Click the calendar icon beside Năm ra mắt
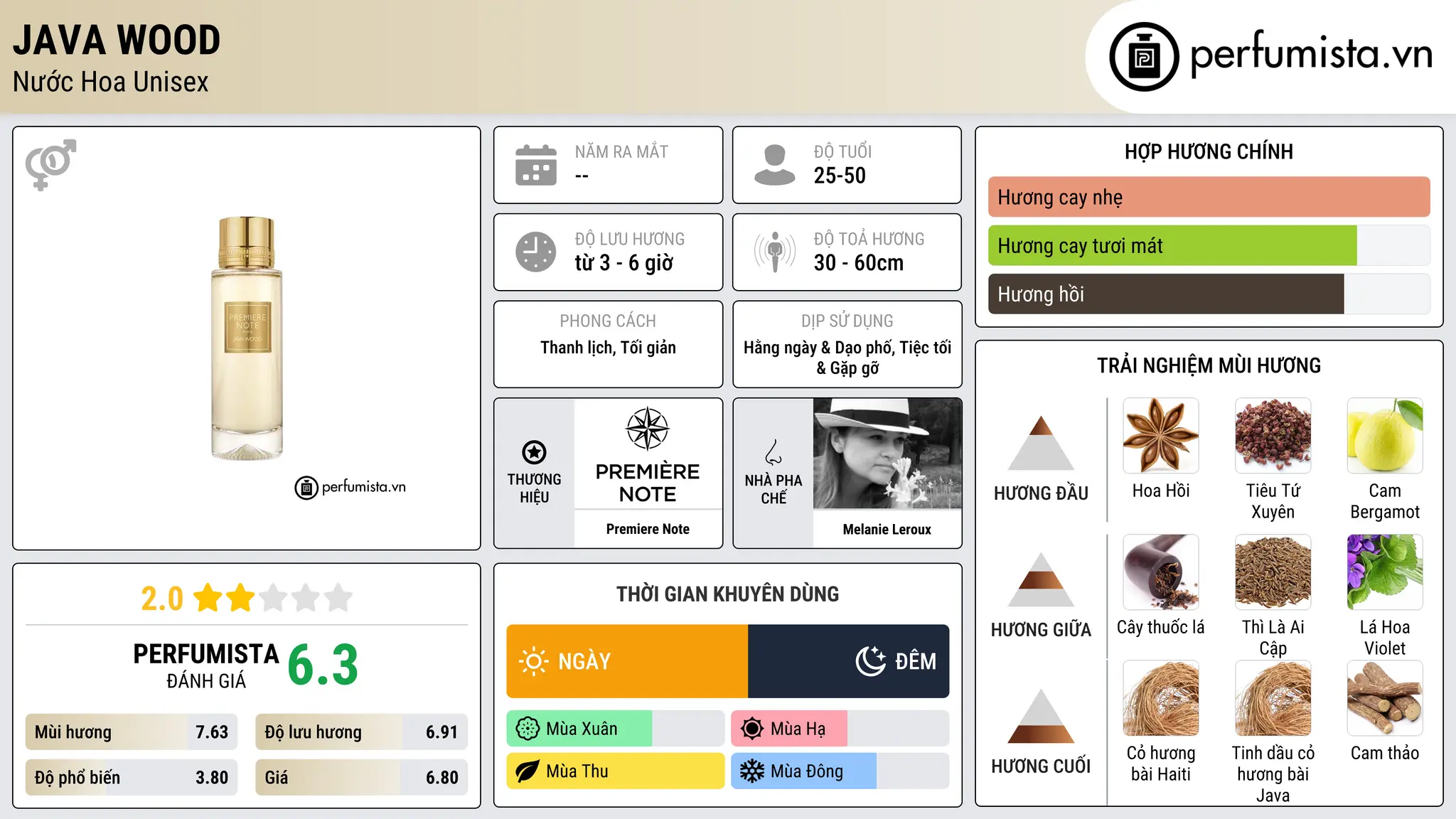The image size is (1456, 819). 536,165
